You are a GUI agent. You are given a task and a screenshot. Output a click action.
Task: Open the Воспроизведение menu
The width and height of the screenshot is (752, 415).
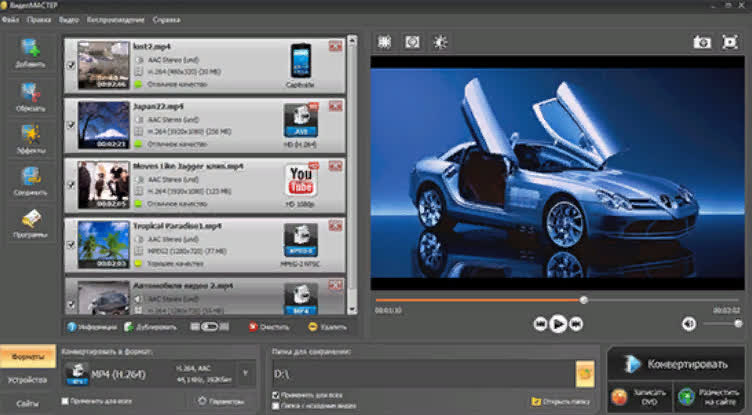click(x=116, y=20)
